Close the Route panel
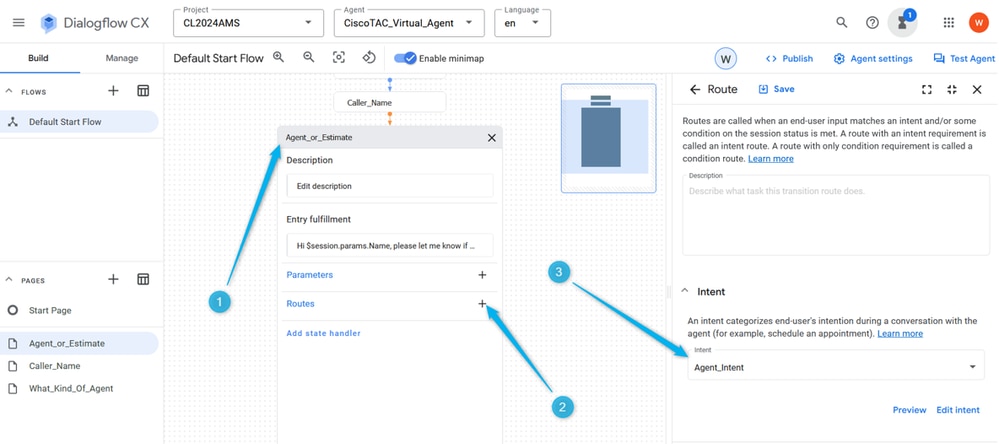Screen dimensions: 999x444 977,90
